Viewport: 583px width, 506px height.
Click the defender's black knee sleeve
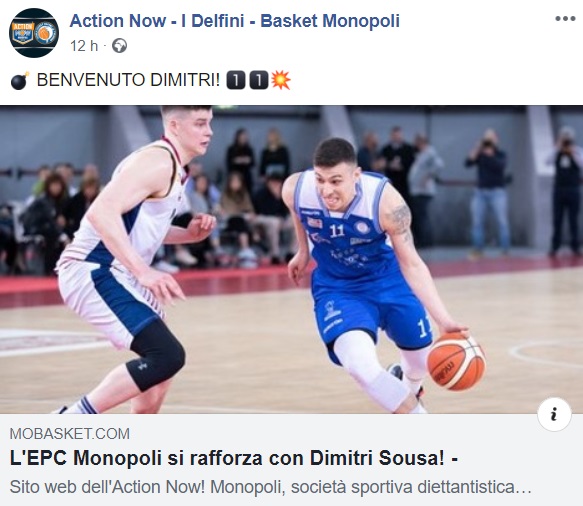coord(156,354)
